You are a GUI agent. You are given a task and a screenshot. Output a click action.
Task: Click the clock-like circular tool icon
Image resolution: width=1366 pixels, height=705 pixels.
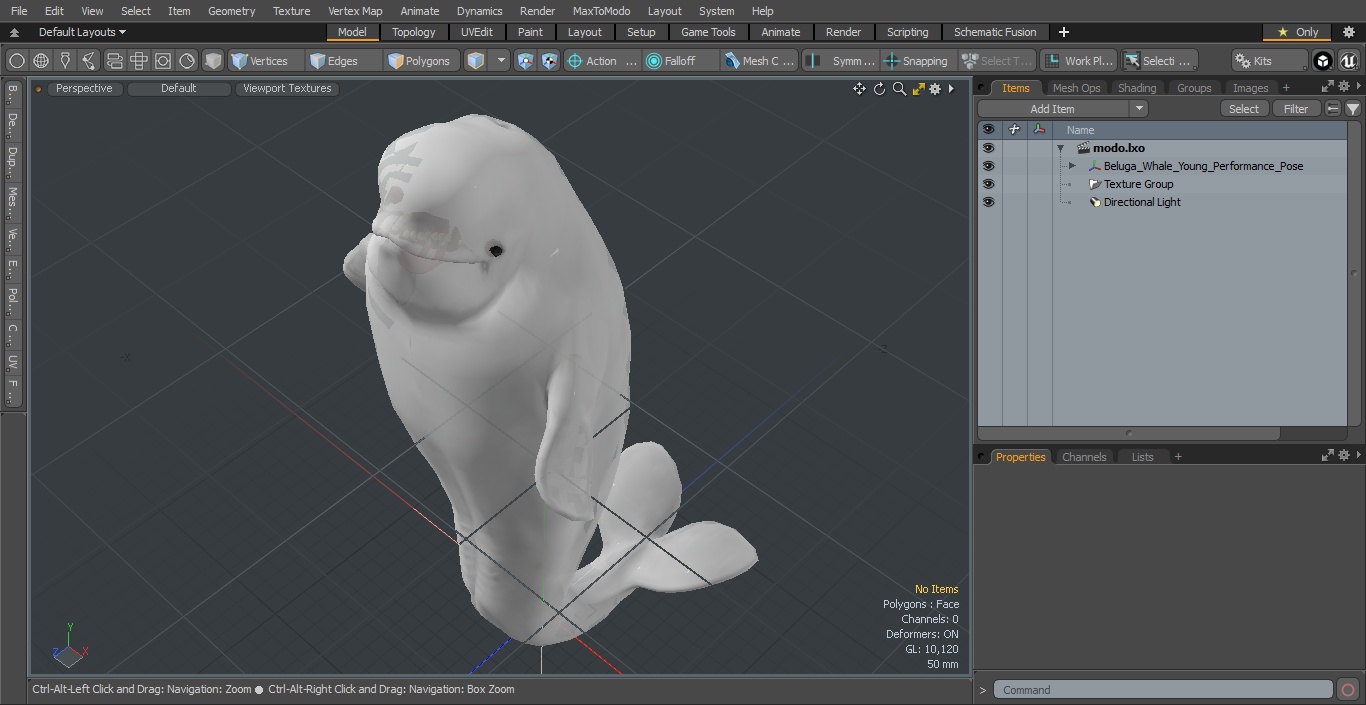point(187,61)
